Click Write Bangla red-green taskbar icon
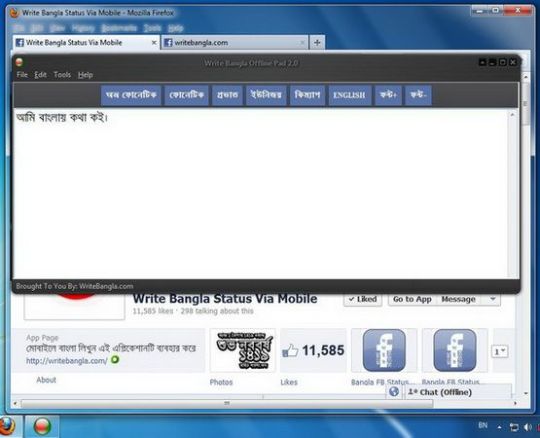 (42, 427)
